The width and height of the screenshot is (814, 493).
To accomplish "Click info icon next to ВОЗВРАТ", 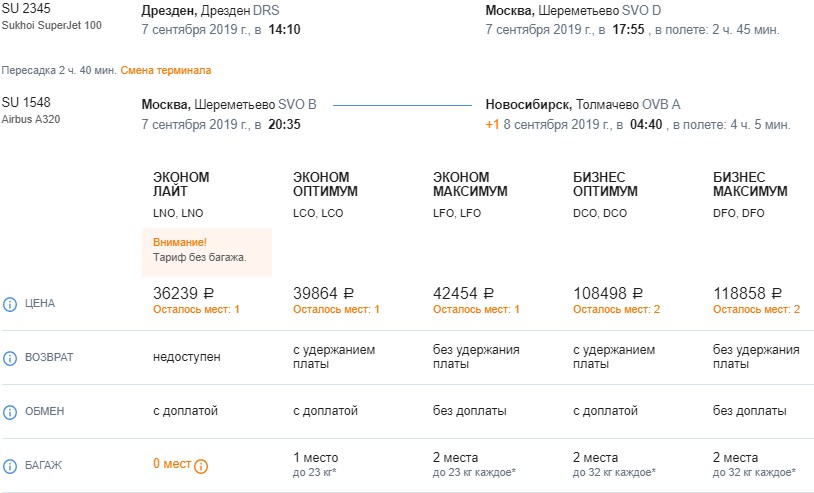I will 10,357.
